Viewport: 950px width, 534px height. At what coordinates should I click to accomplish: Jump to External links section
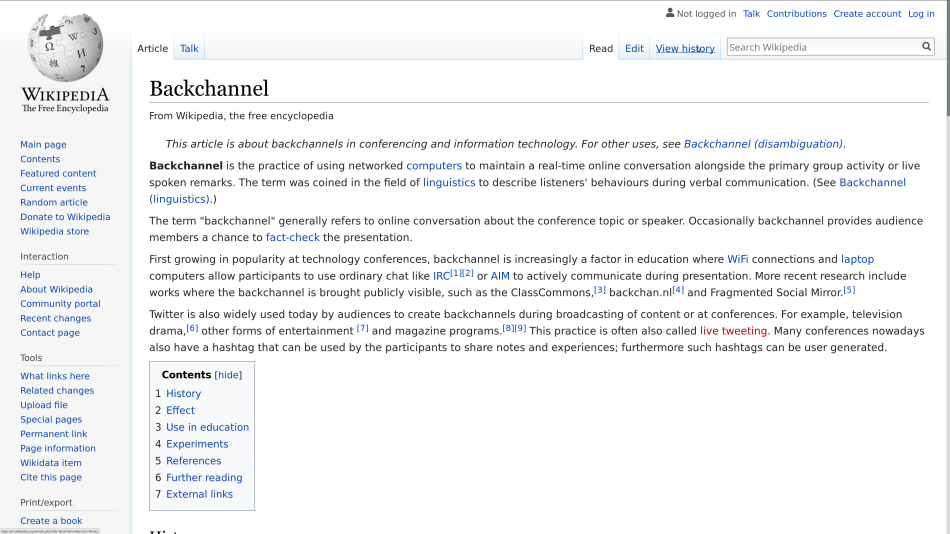click(x=199, y=495)
